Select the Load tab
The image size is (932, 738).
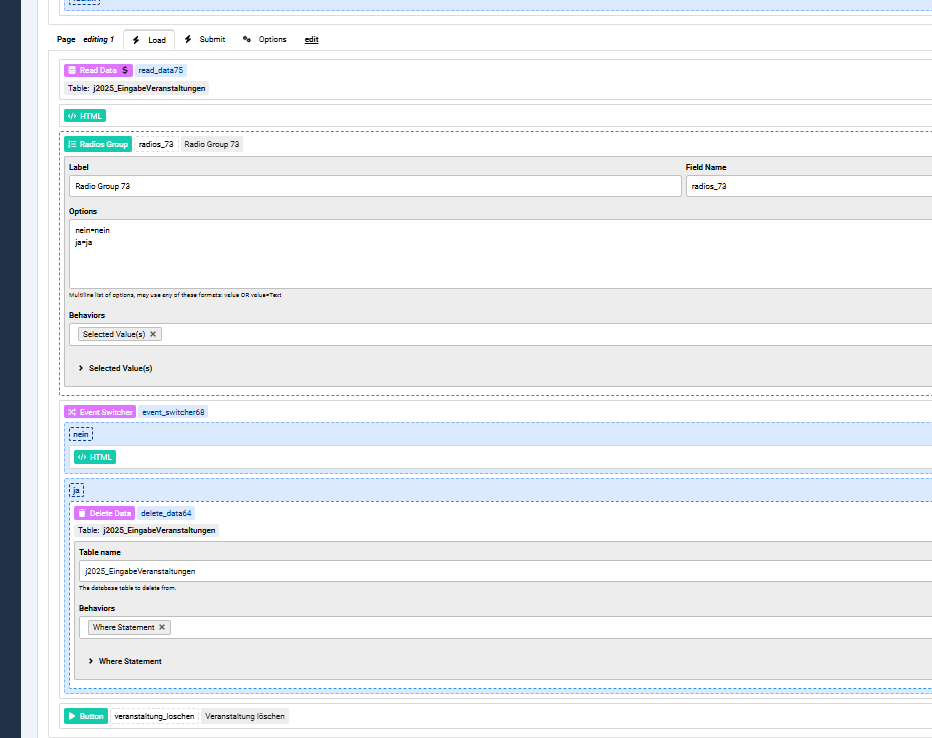pyautogui.click(x=149, y=40)
